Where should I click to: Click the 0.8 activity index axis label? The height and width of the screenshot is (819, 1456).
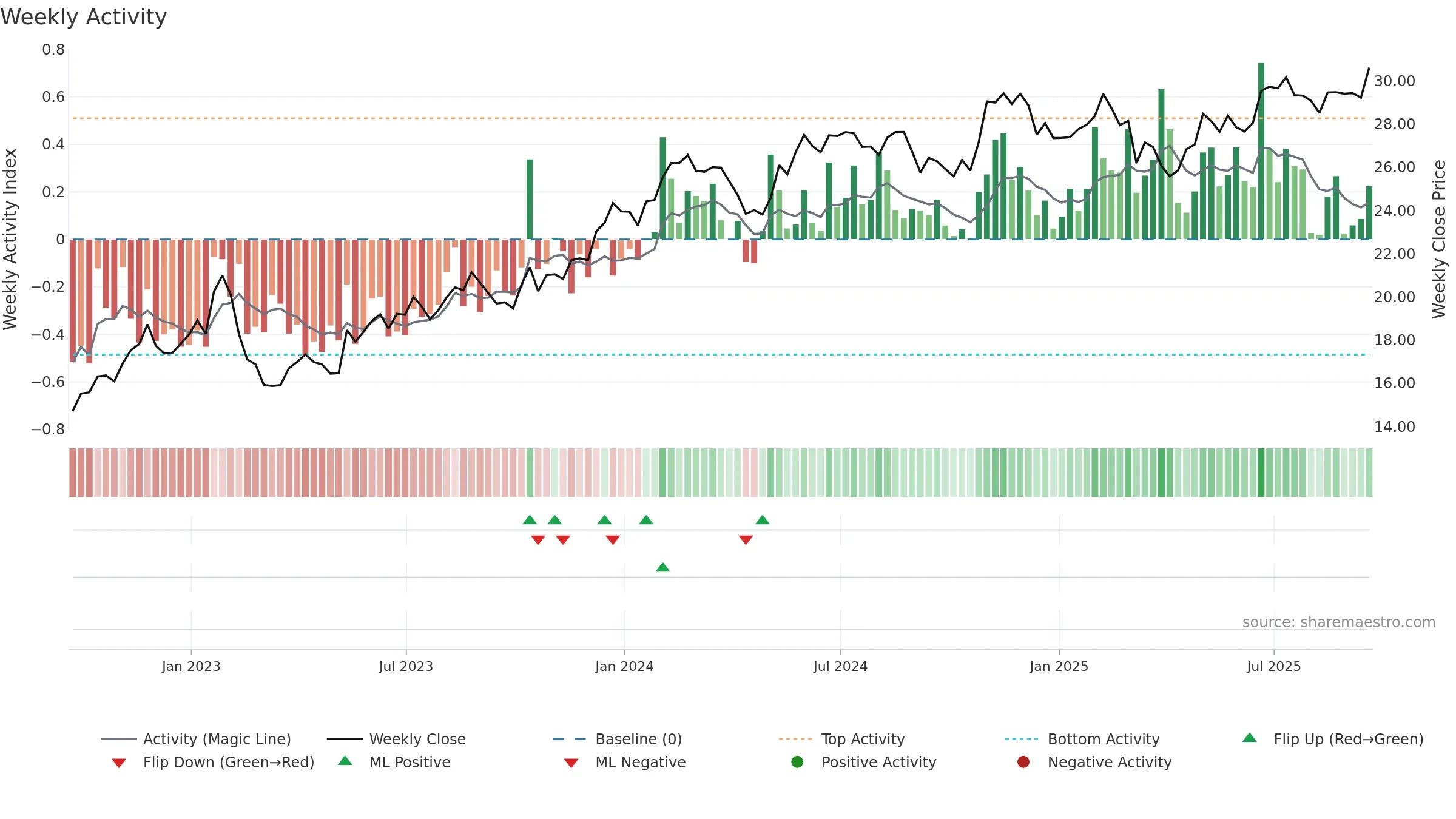coord(53,49)
